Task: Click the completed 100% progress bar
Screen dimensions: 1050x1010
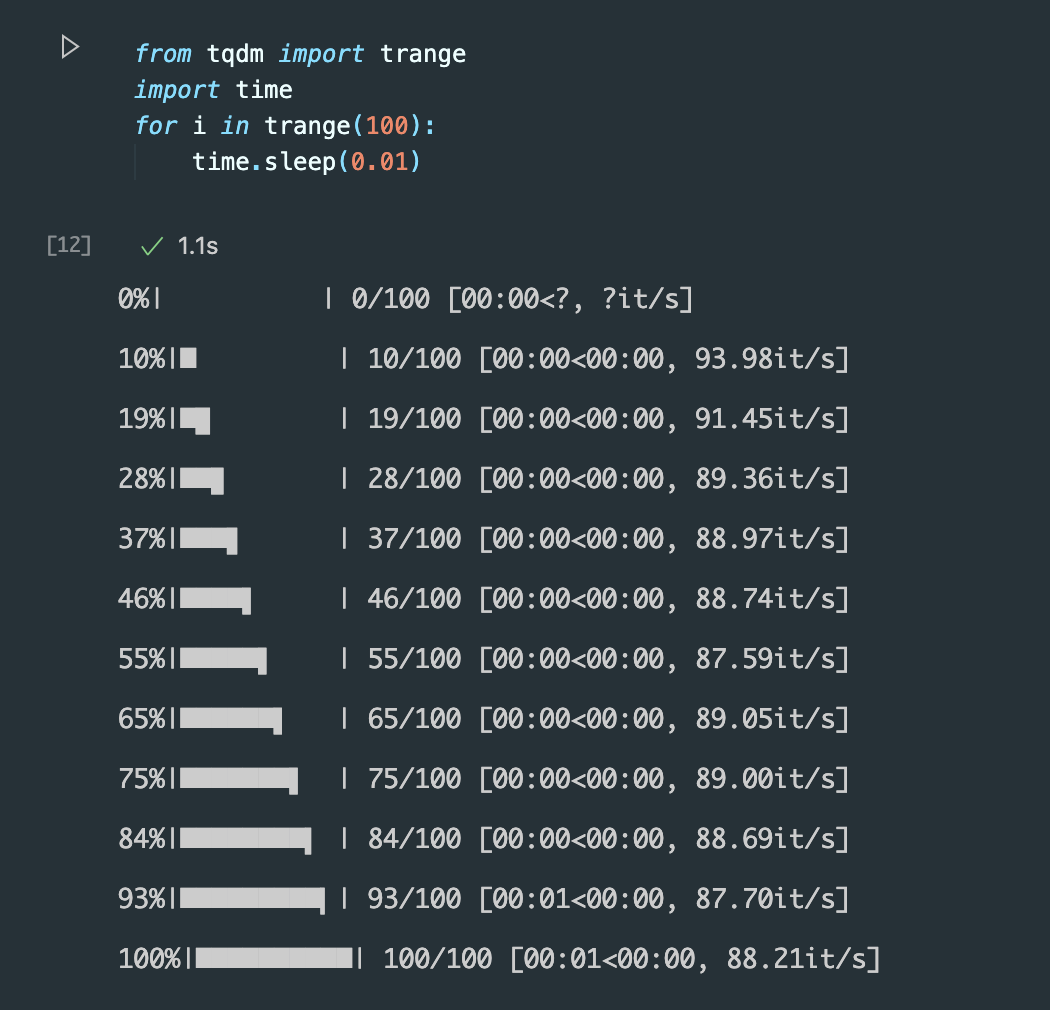Action: tap(274, 958)
